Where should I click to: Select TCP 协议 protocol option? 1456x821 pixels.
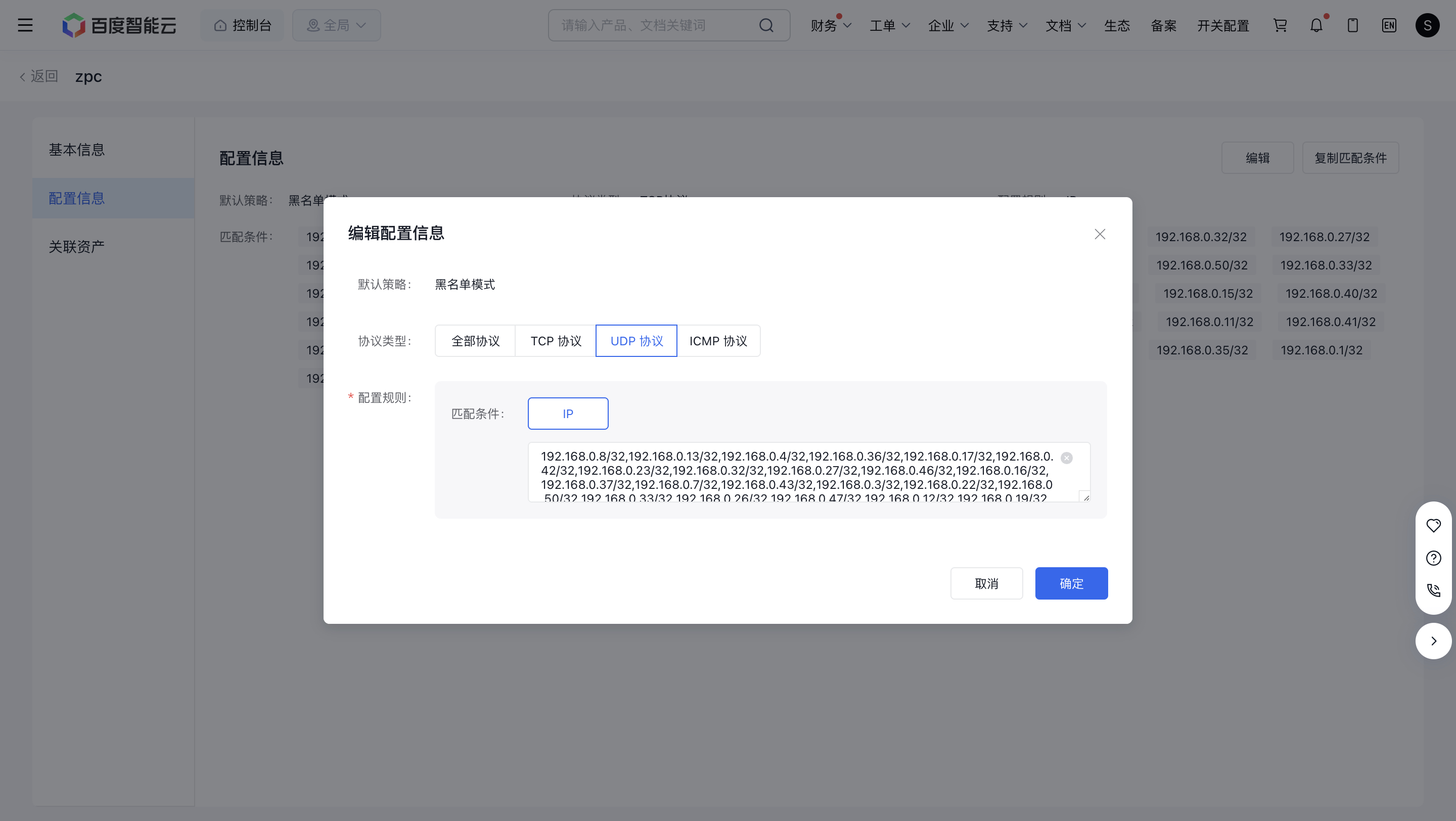[x=556, y=341]
